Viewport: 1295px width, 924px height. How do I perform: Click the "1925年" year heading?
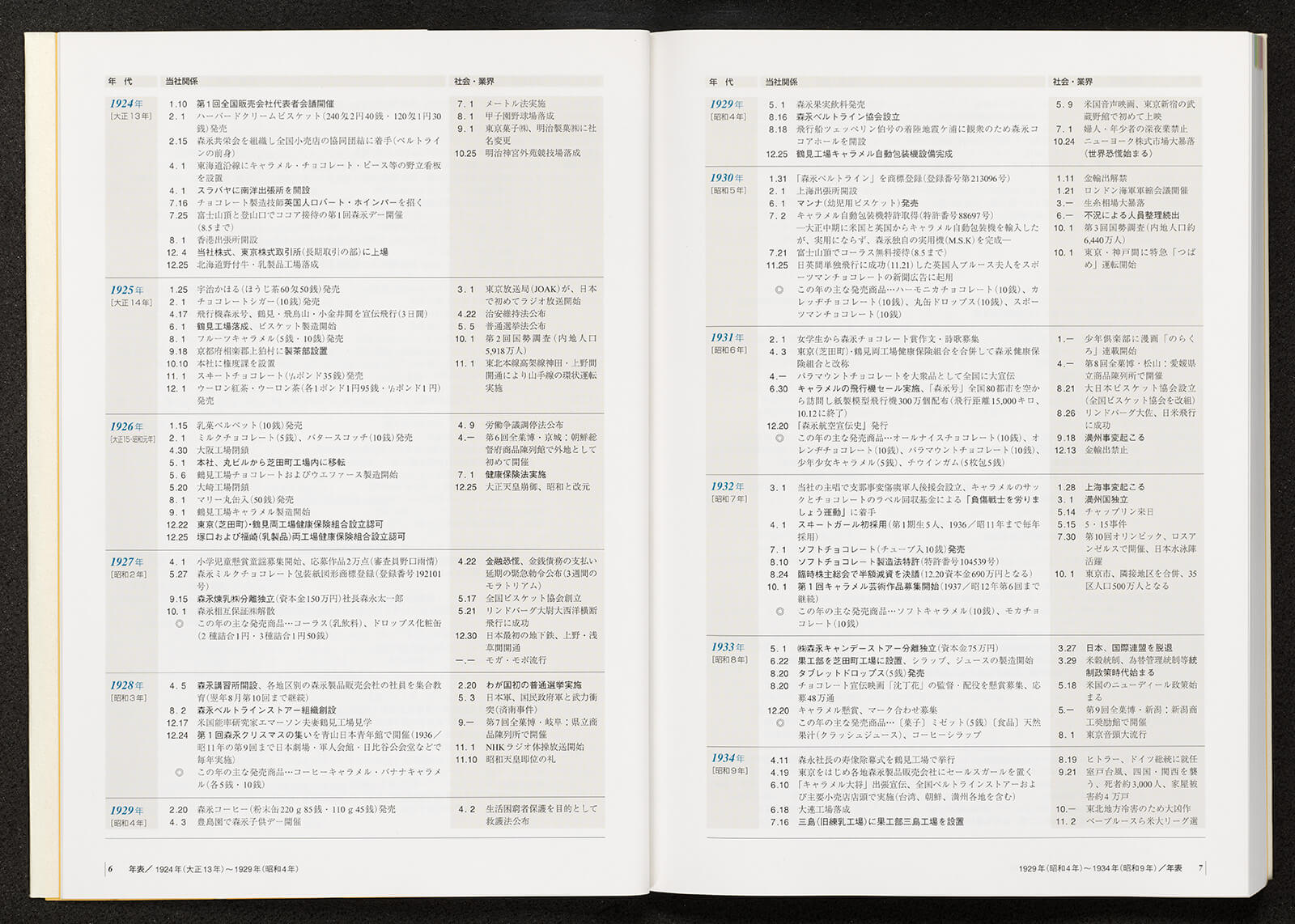click(x=127, y=290)
